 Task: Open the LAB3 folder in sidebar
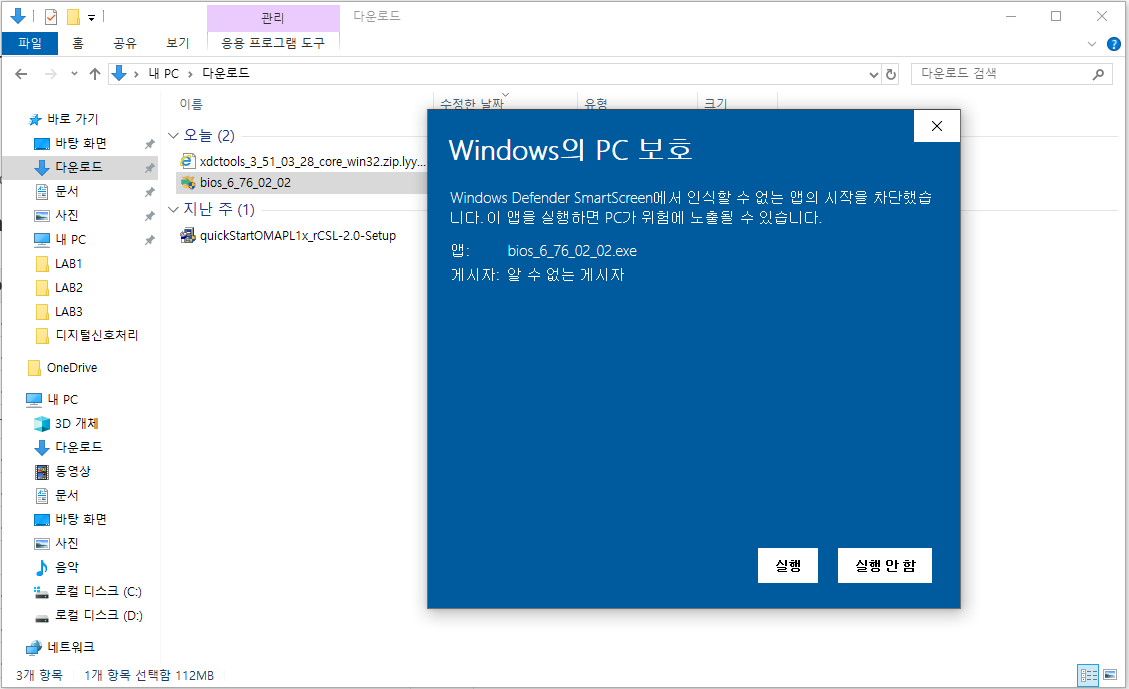68,312
